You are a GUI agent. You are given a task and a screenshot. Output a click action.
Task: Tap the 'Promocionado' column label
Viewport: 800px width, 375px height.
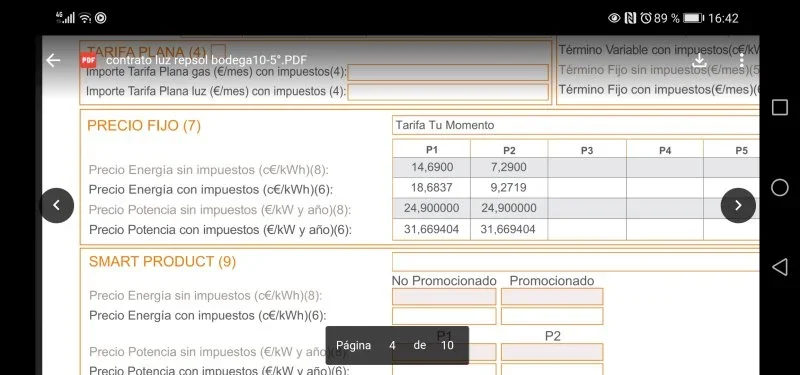[x=552, y=281]
